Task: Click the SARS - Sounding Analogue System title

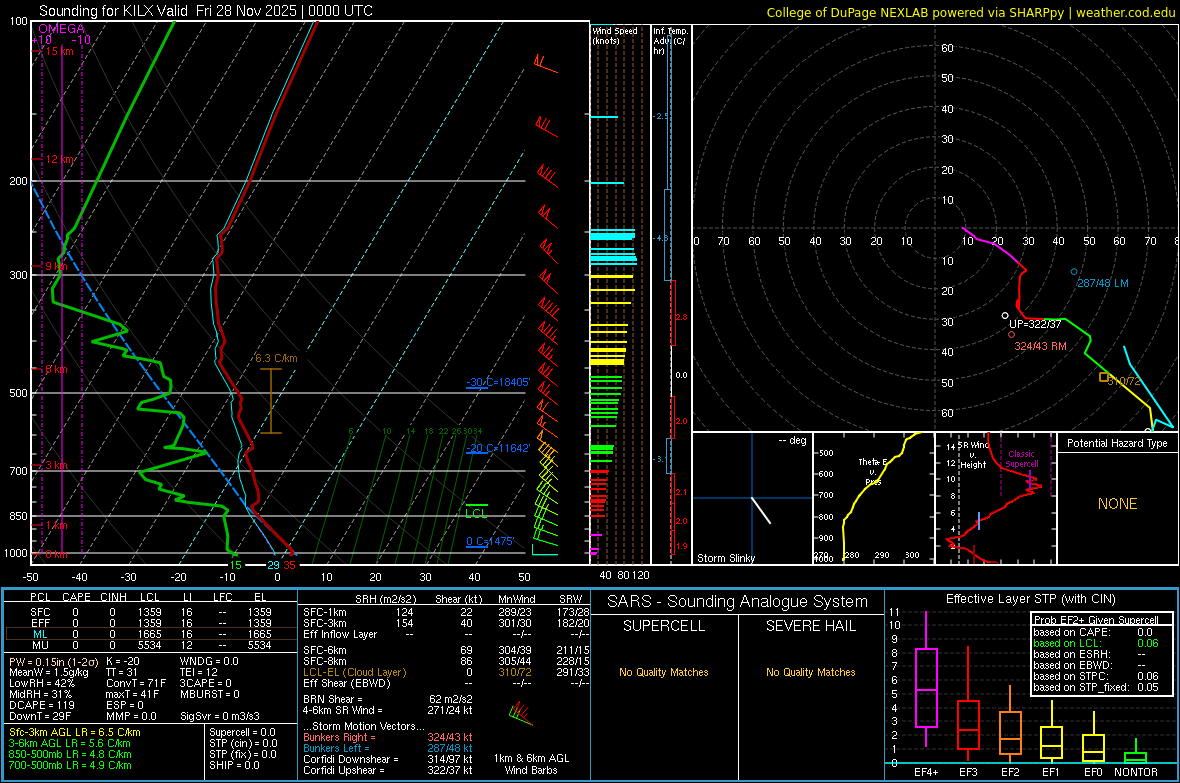Action: click(x=737, y=602)
